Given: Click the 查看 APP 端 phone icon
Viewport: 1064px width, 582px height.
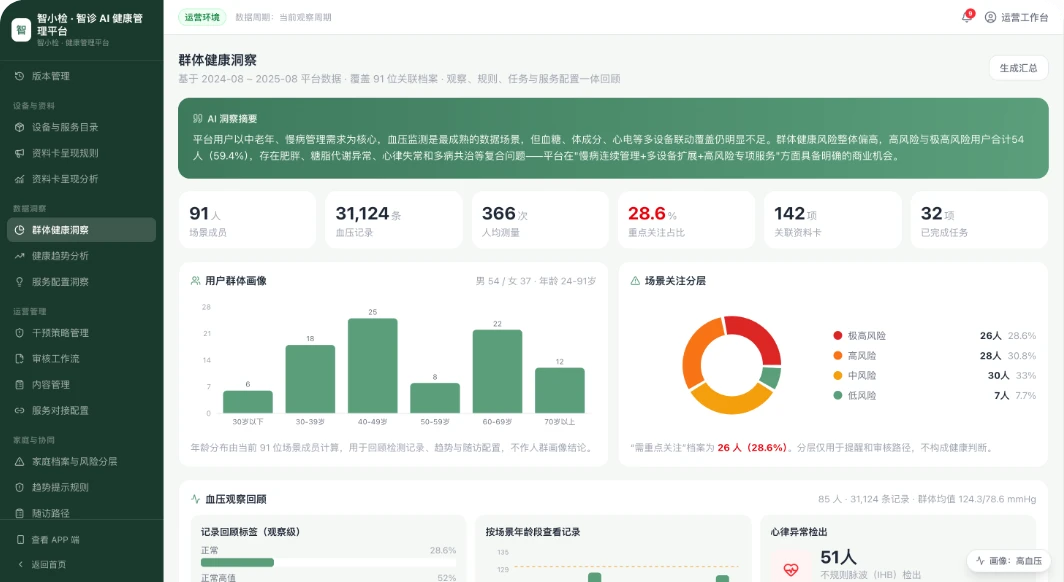Looking at the screenshot, I should (x=20, y=540).
